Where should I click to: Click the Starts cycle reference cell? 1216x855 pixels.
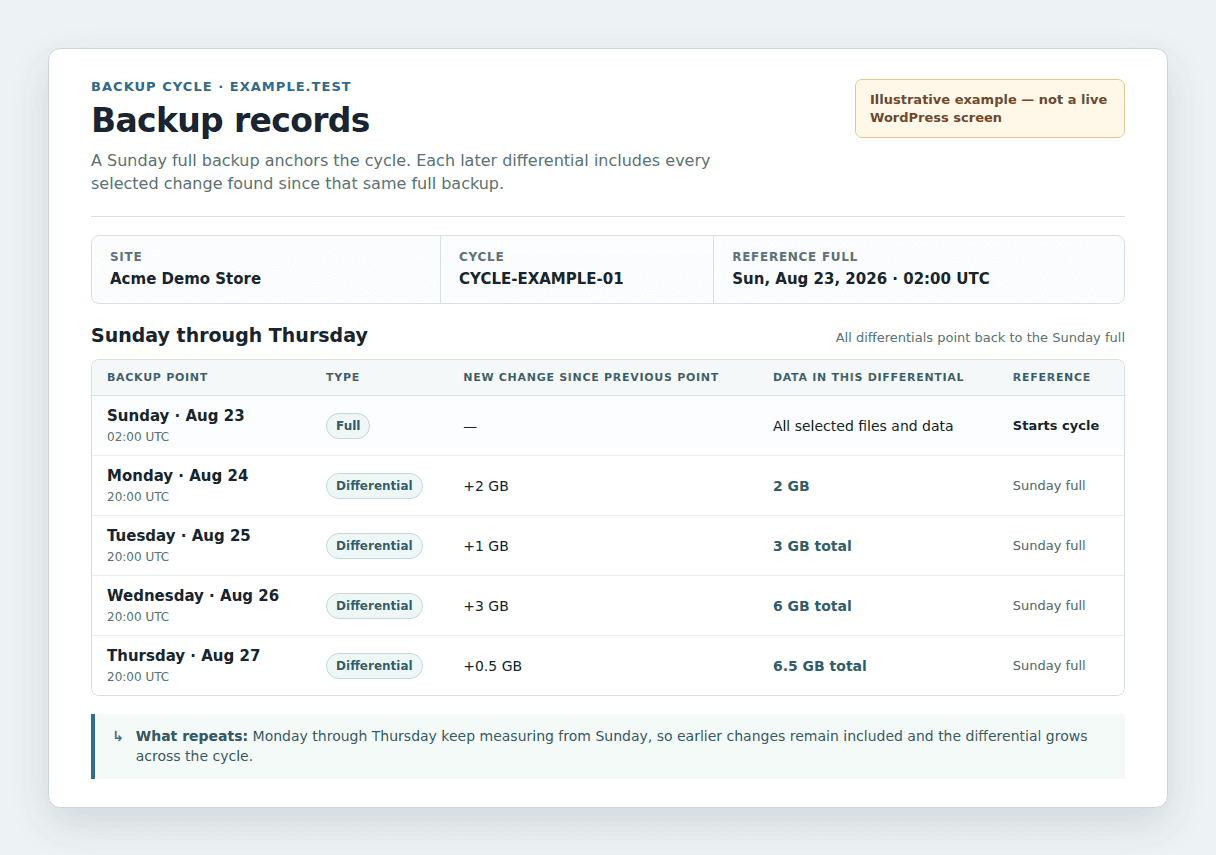(x=1056, y=426)
